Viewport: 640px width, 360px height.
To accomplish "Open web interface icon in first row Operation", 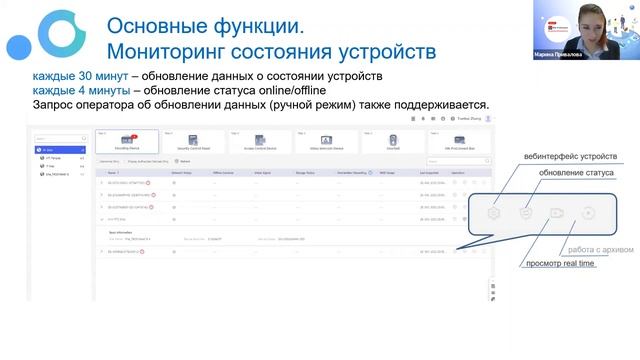I will [x=455, y=183].
